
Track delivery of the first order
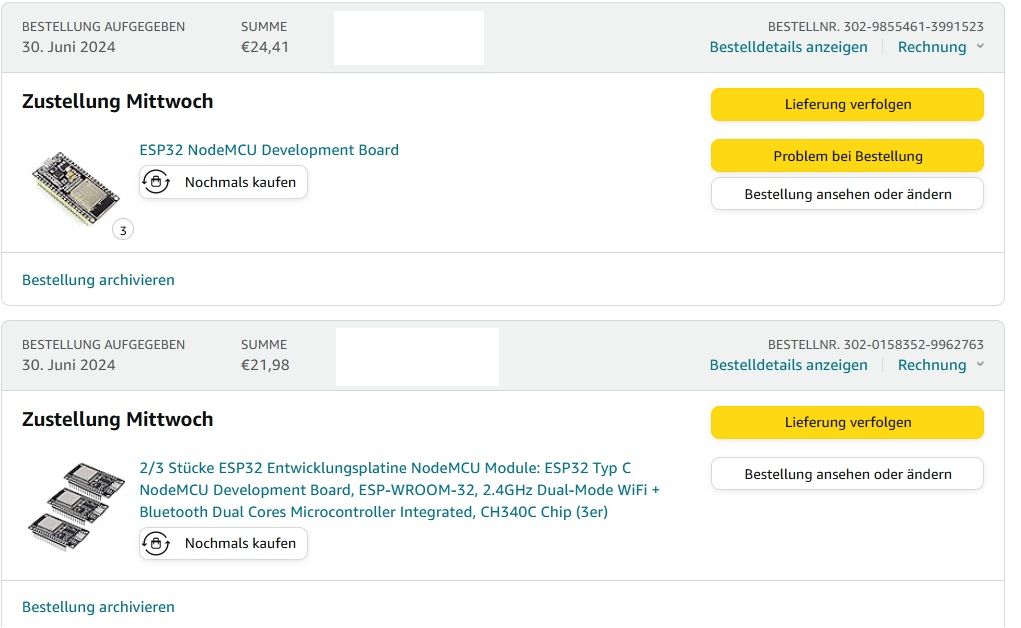(x=847, y=104)
